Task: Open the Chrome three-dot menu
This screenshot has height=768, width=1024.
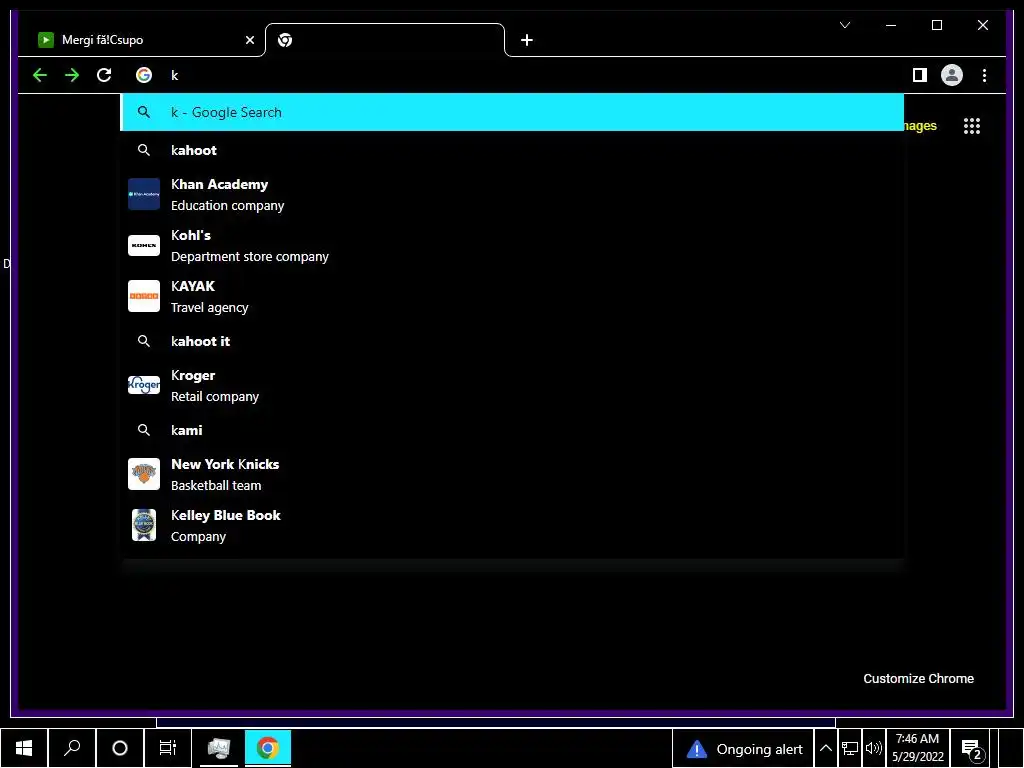Action: tap(984, 75)
